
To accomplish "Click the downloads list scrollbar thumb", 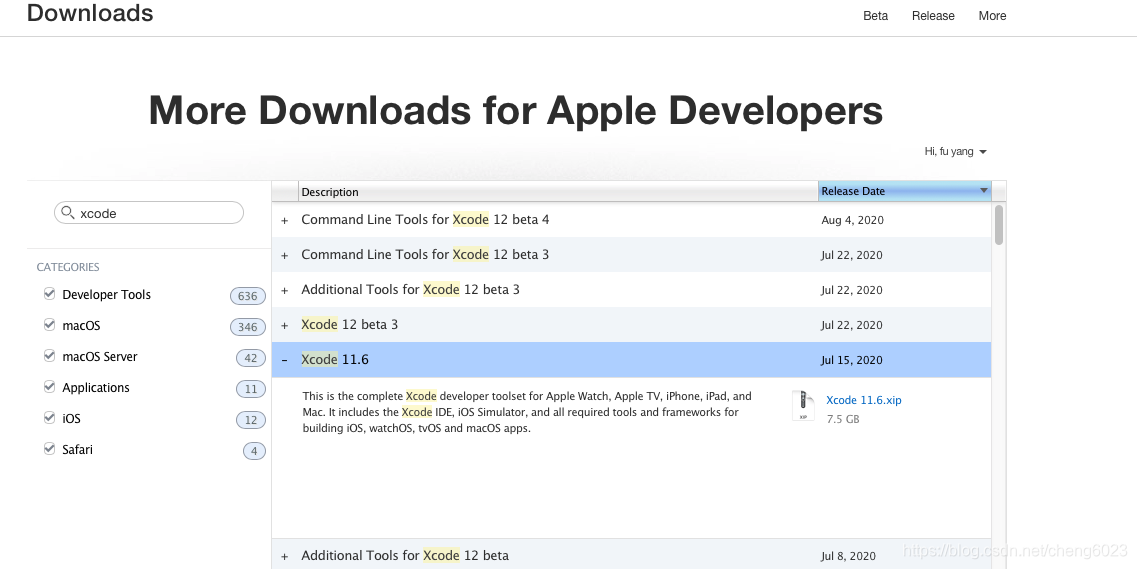I will pos(999,225).
